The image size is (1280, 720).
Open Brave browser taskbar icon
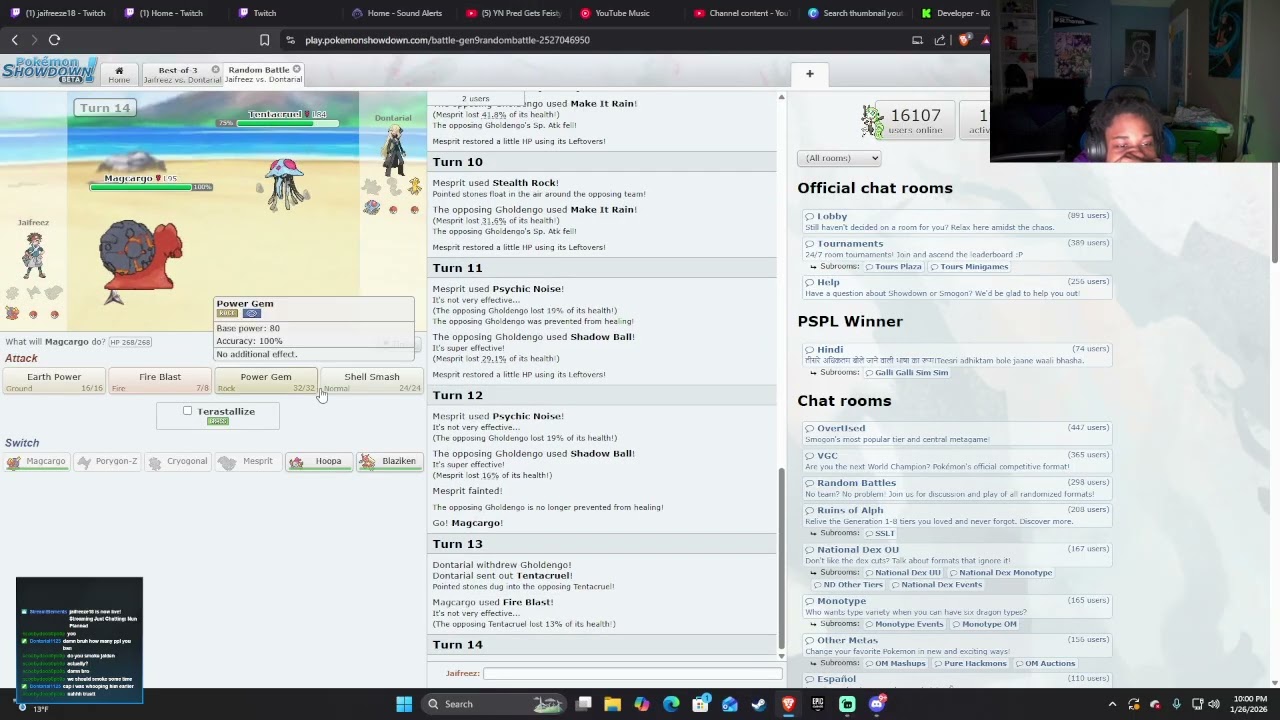pos(789,704)
